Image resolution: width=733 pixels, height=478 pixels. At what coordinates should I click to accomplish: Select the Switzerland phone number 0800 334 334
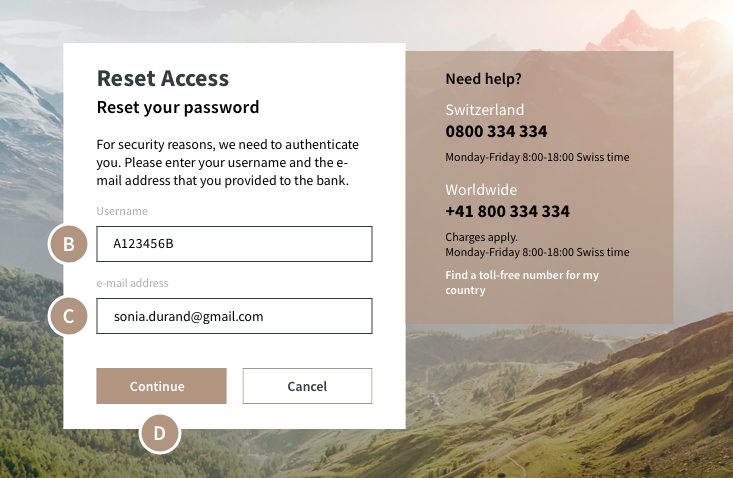pos(496,131)
